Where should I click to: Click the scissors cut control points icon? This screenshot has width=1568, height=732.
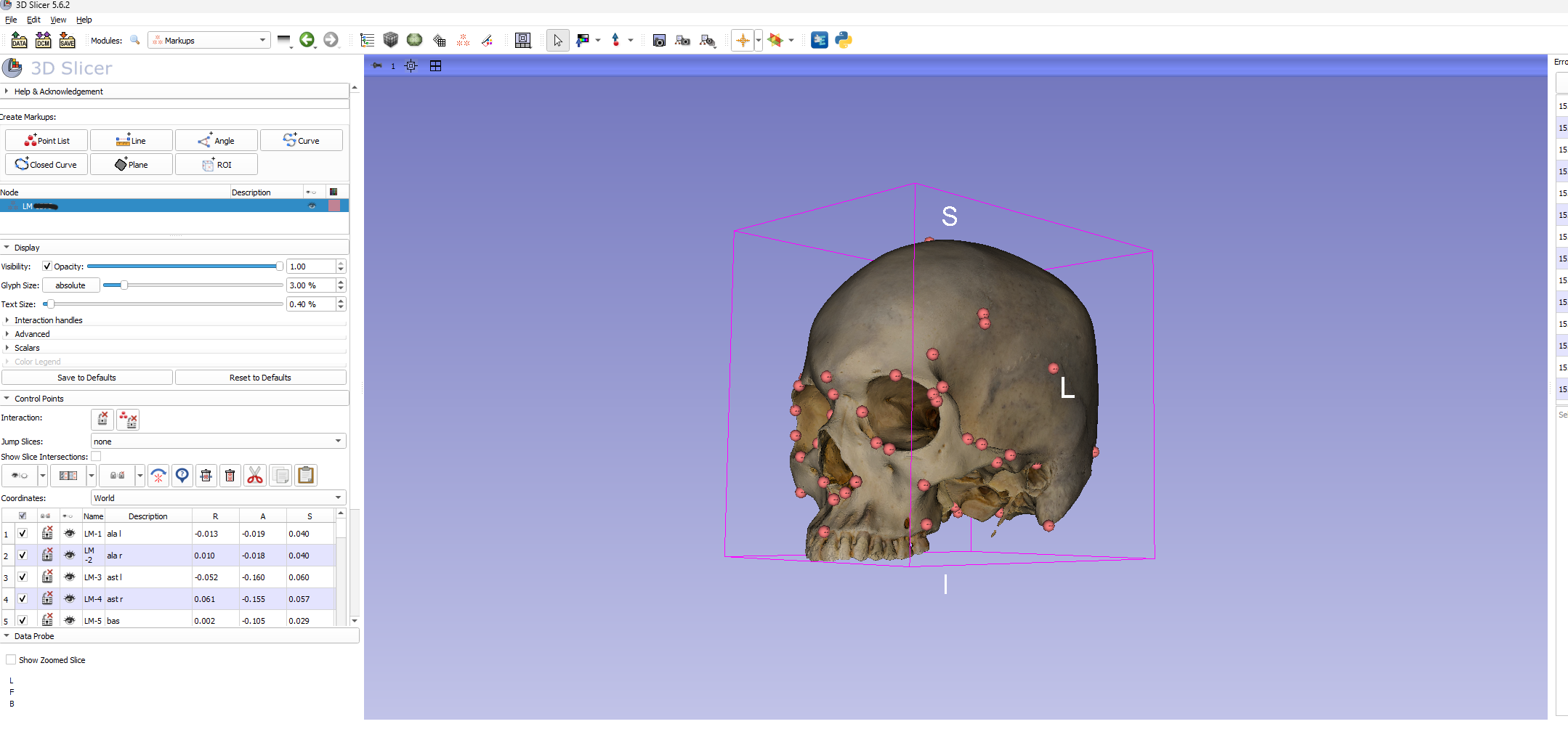point(254,476)
